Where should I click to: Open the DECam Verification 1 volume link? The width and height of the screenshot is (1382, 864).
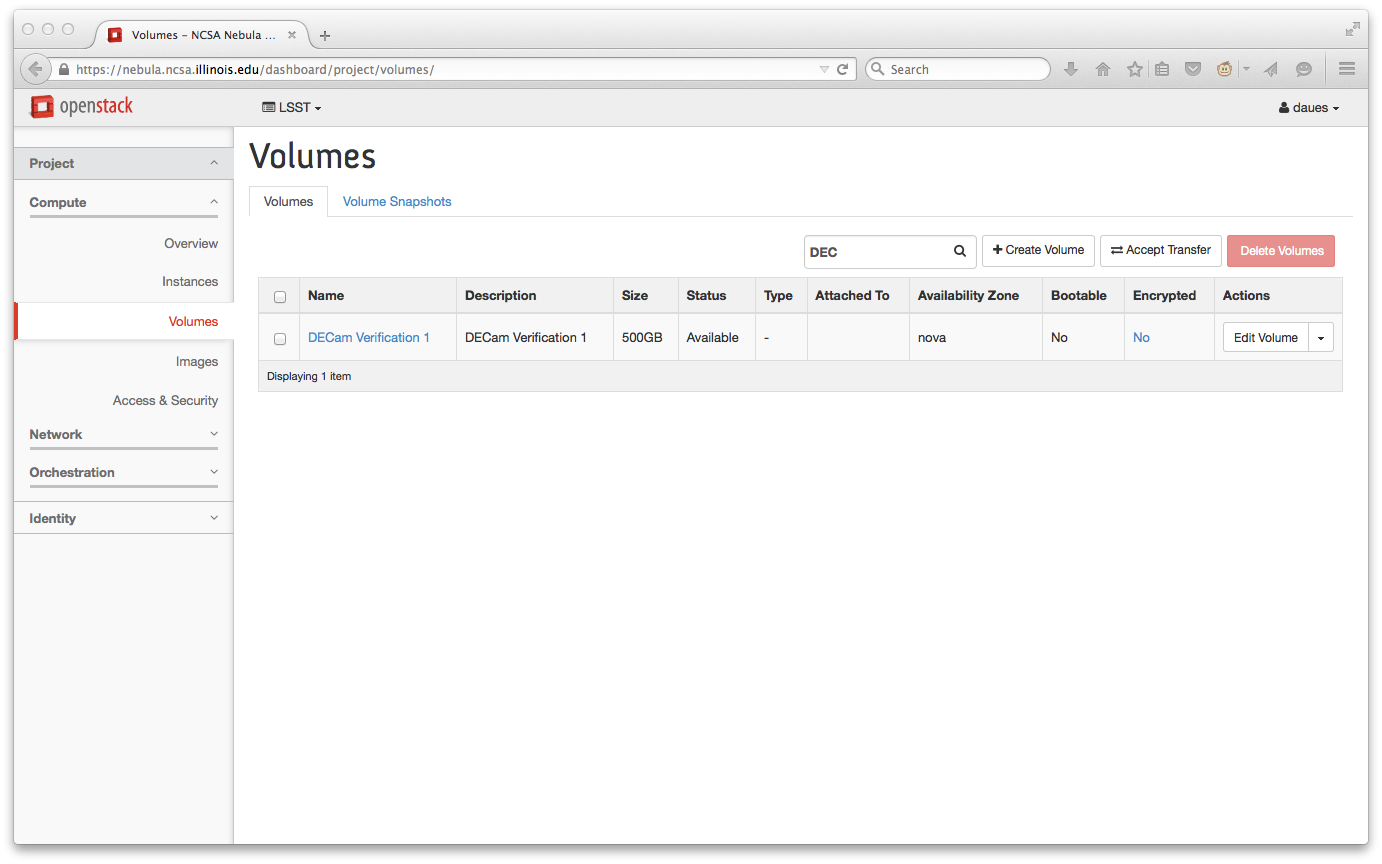point(369,337)
